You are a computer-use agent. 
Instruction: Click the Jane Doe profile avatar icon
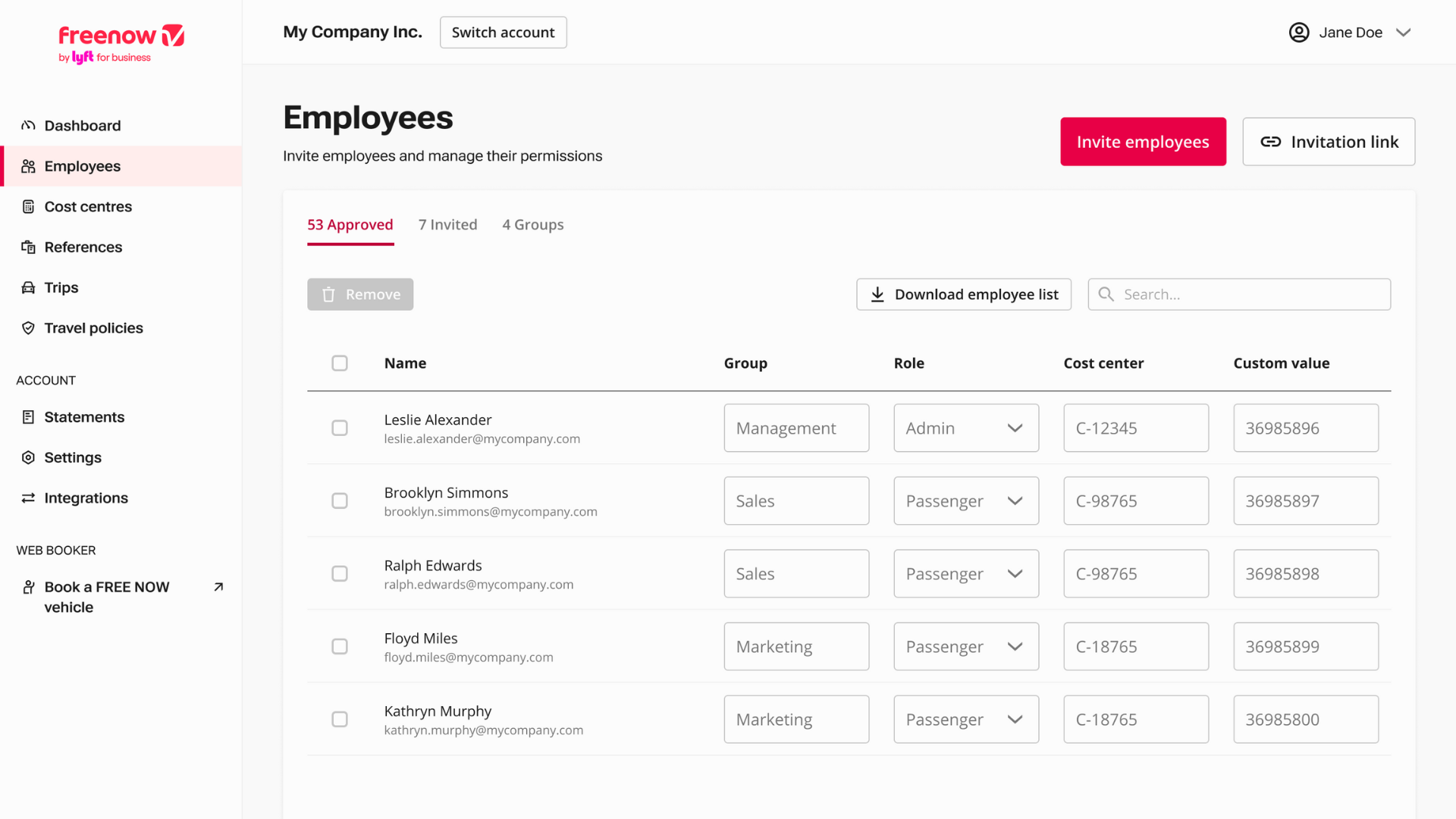[1298, 32]
